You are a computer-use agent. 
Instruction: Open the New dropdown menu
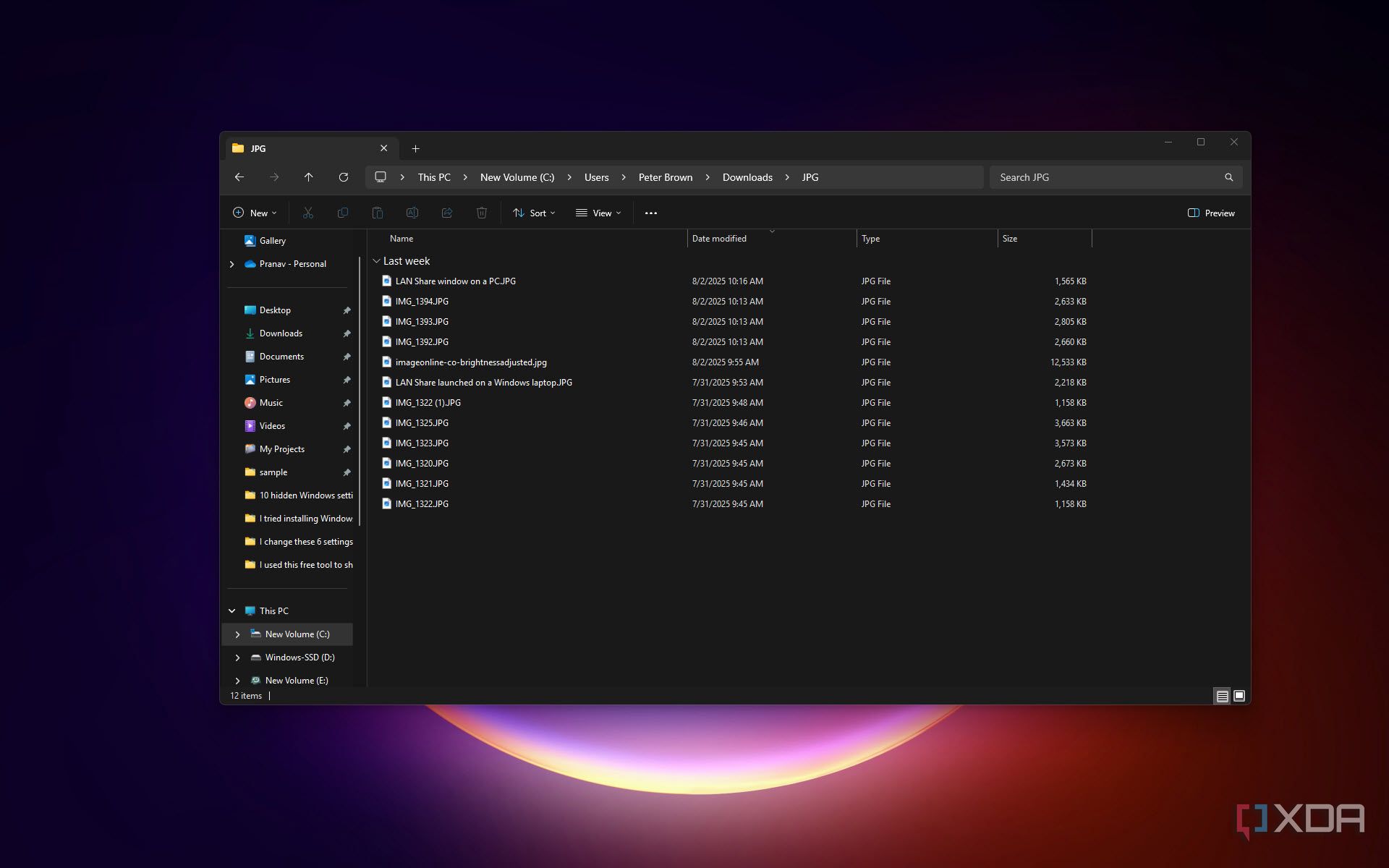(255, 213)
